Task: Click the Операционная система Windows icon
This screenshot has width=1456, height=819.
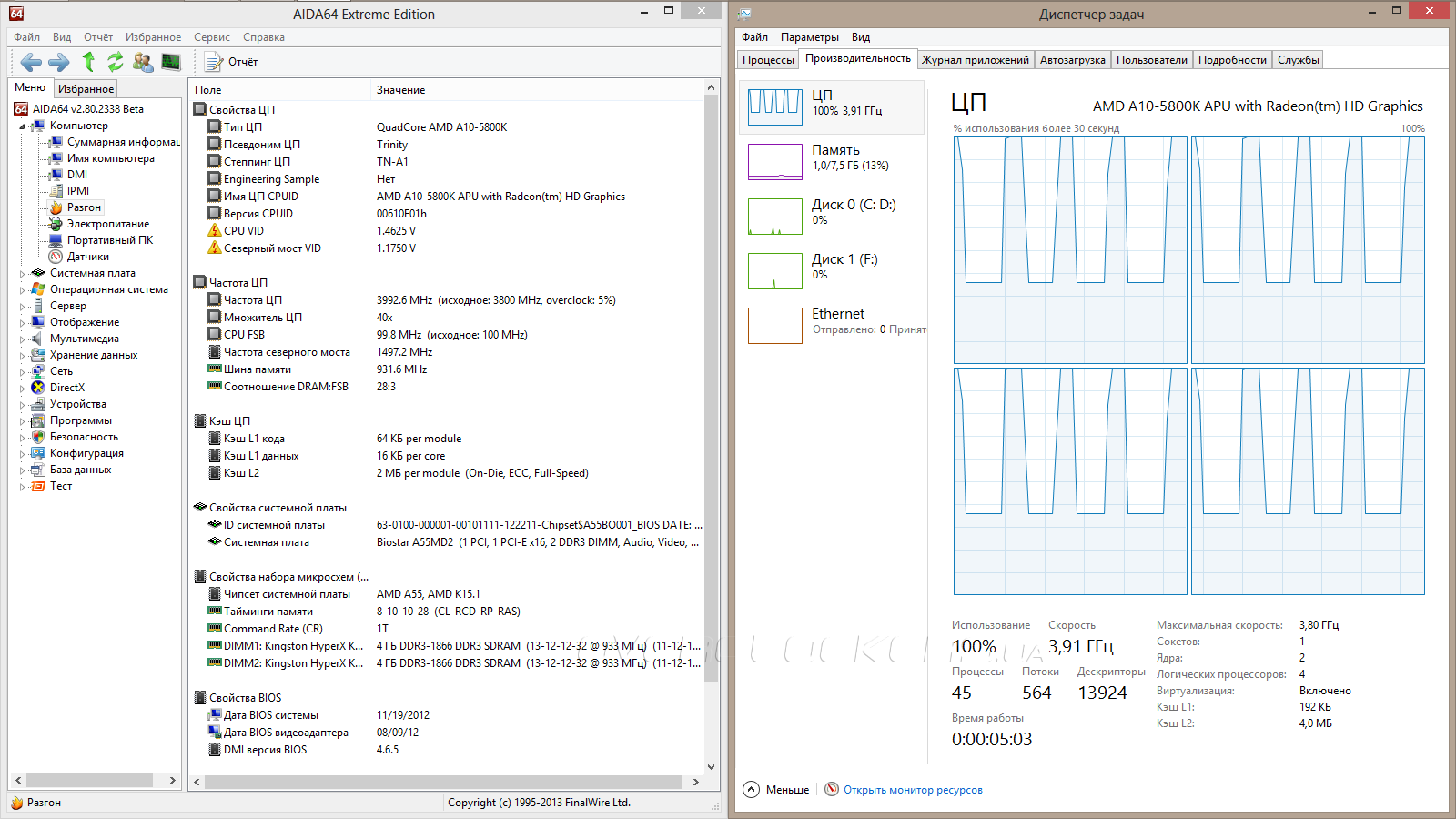Action: click(x=38, y=289)
